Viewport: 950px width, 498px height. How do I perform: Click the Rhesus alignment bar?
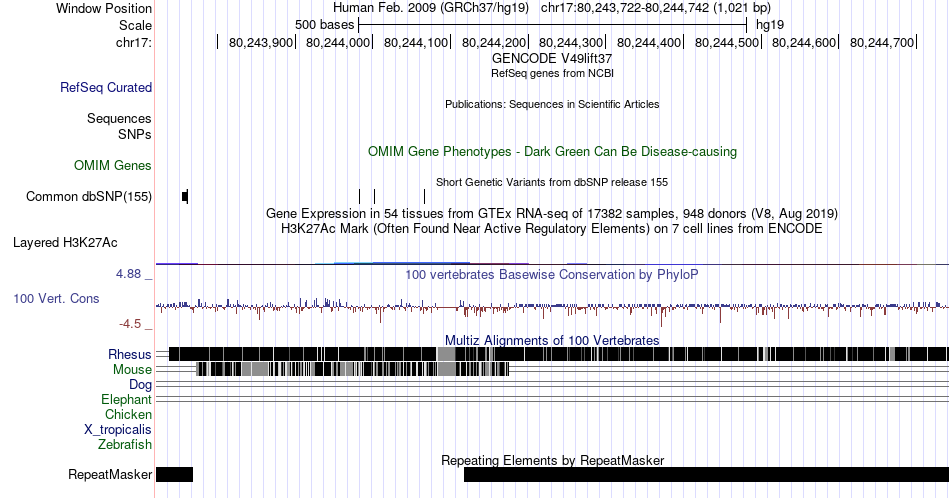(x=559, y=354)
